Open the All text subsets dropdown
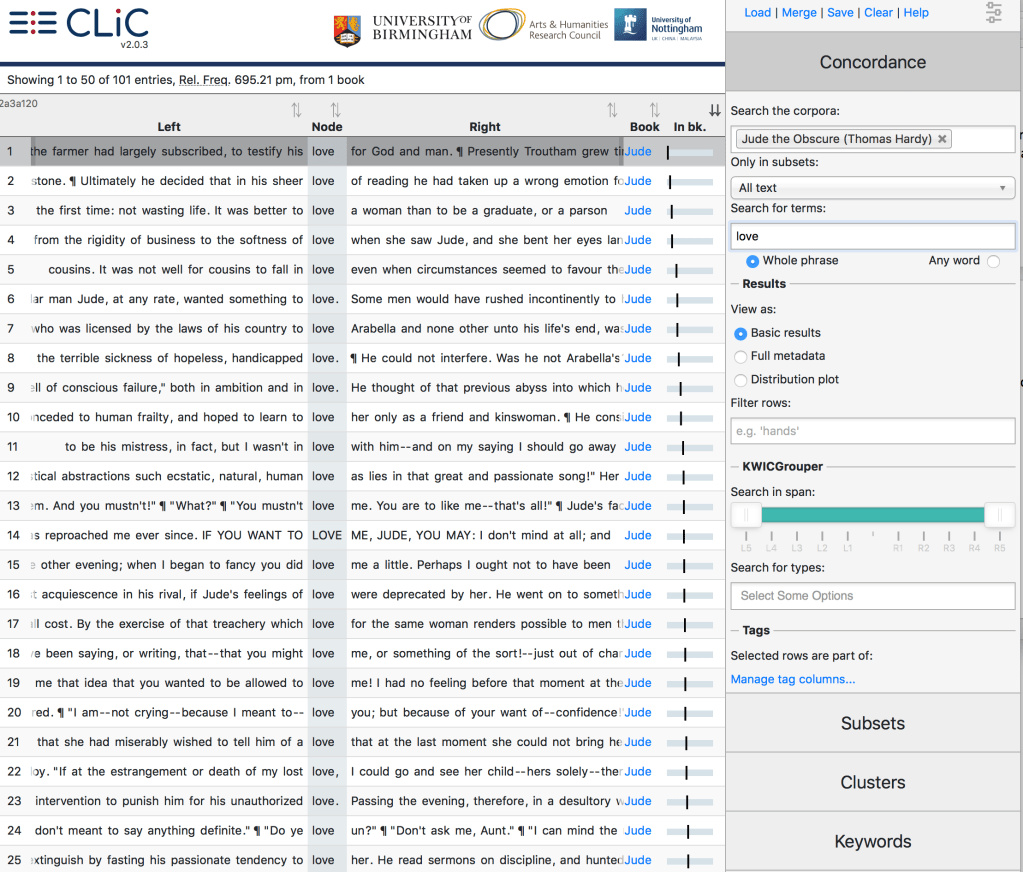 [x=872, y=188]
